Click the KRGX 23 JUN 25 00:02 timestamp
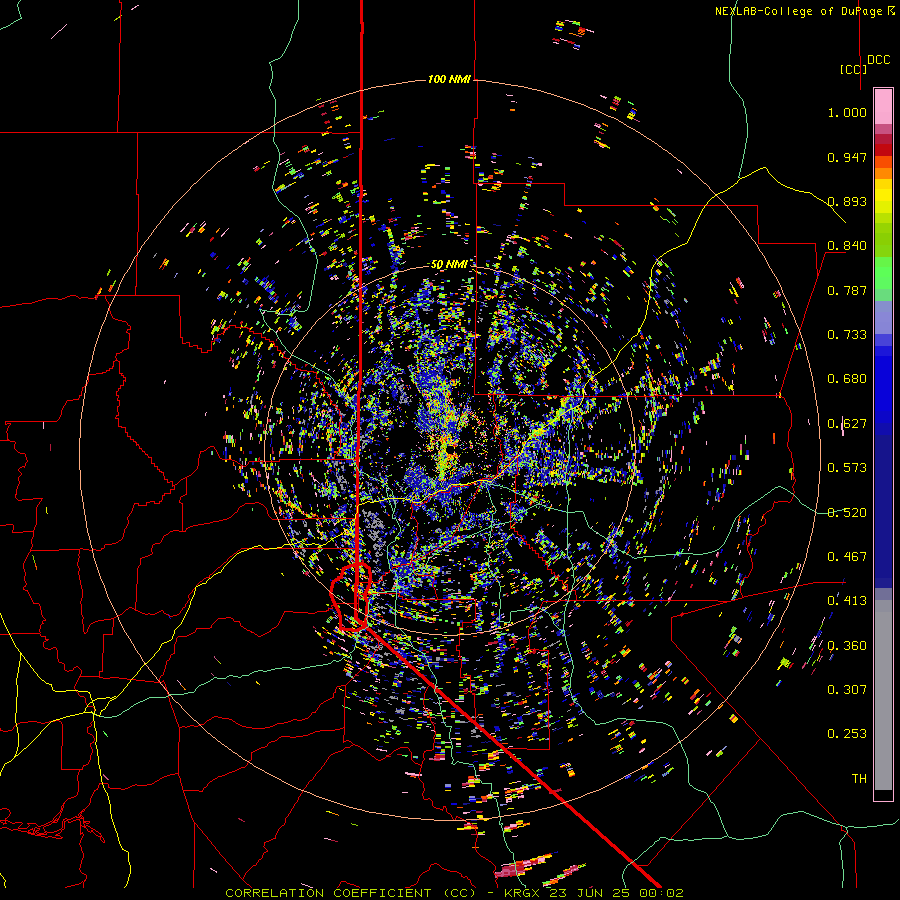 [593, 893]
